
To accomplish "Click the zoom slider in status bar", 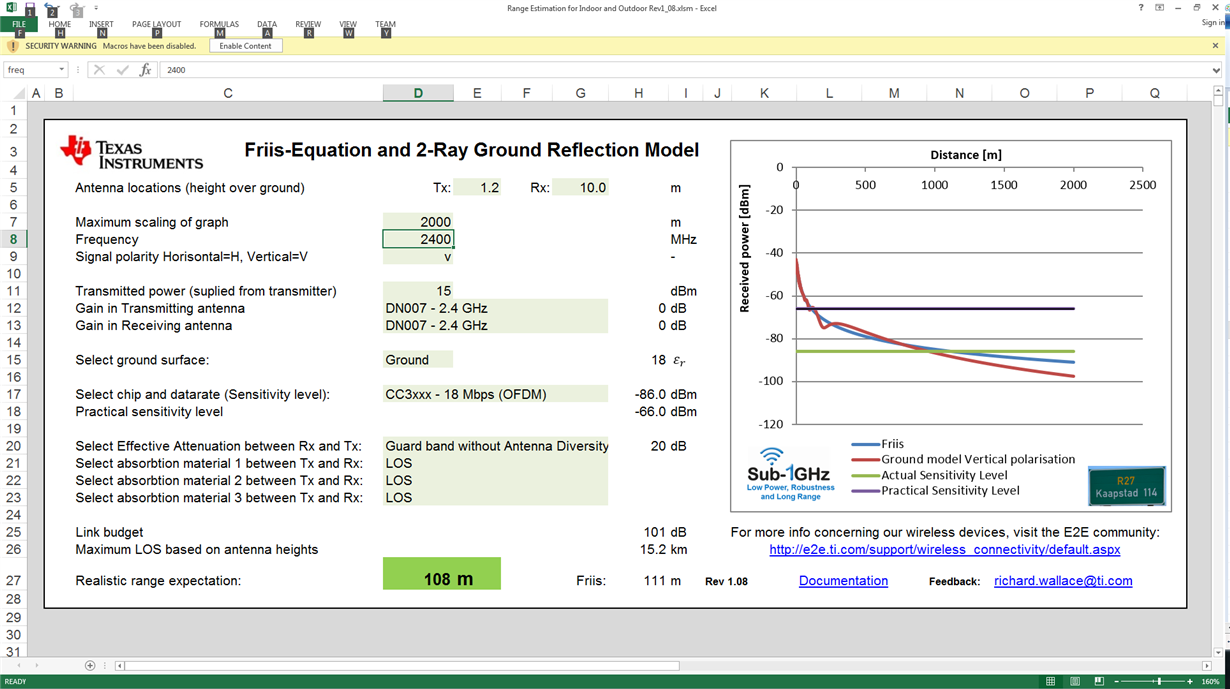I will [1158, 681].
